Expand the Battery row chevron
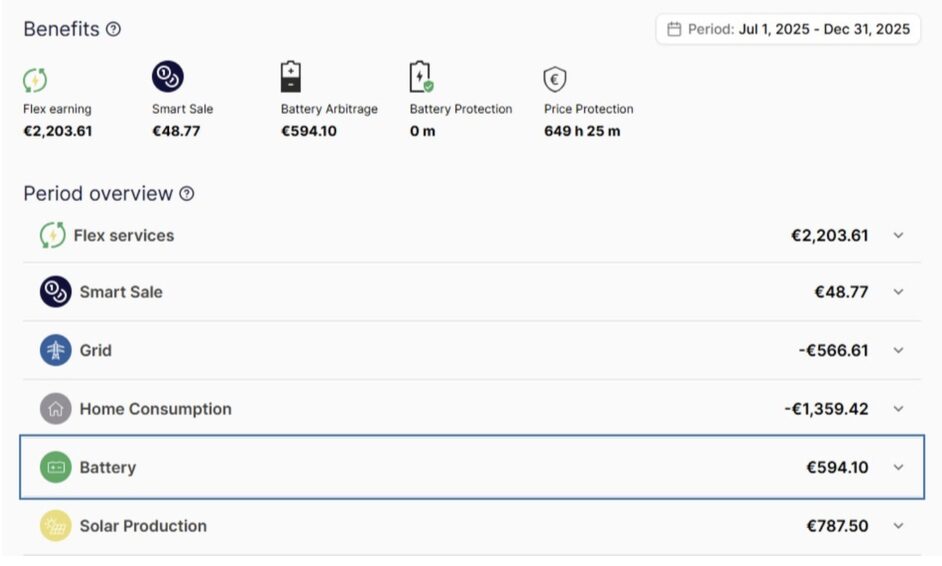942x566 pixels. coord(898,467)
